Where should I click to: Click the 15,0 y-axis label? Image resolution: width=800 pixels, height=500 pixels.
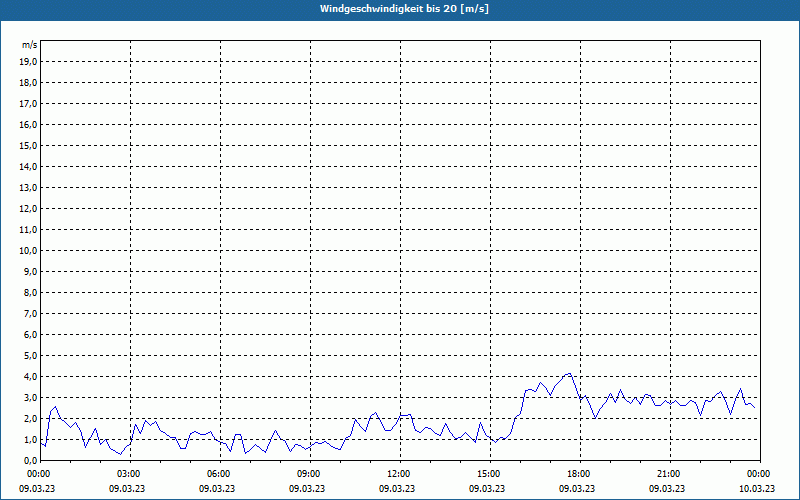pos(28,145)
